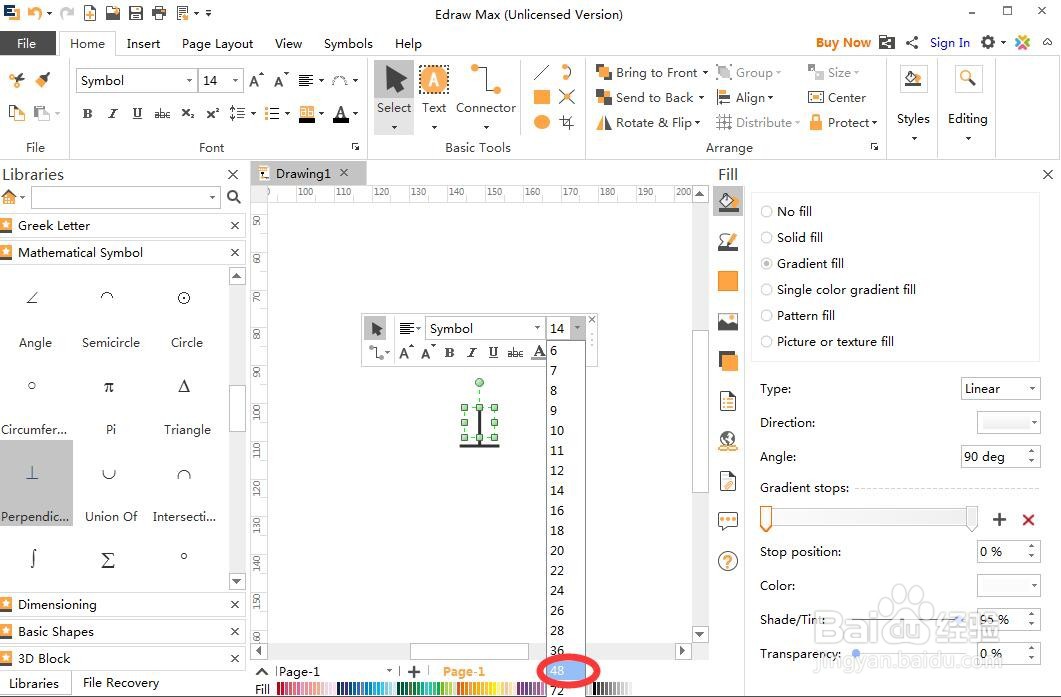Open the ribbon font size dropdown

(x=235, y=81)
